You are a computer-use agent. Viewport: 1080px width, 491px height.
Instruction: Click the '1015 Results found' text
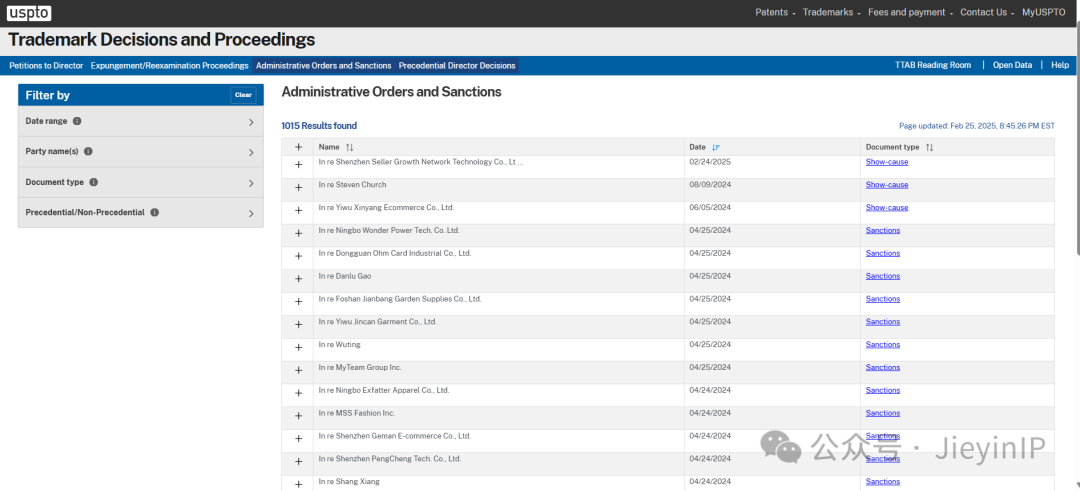click(x=319, y=126)
